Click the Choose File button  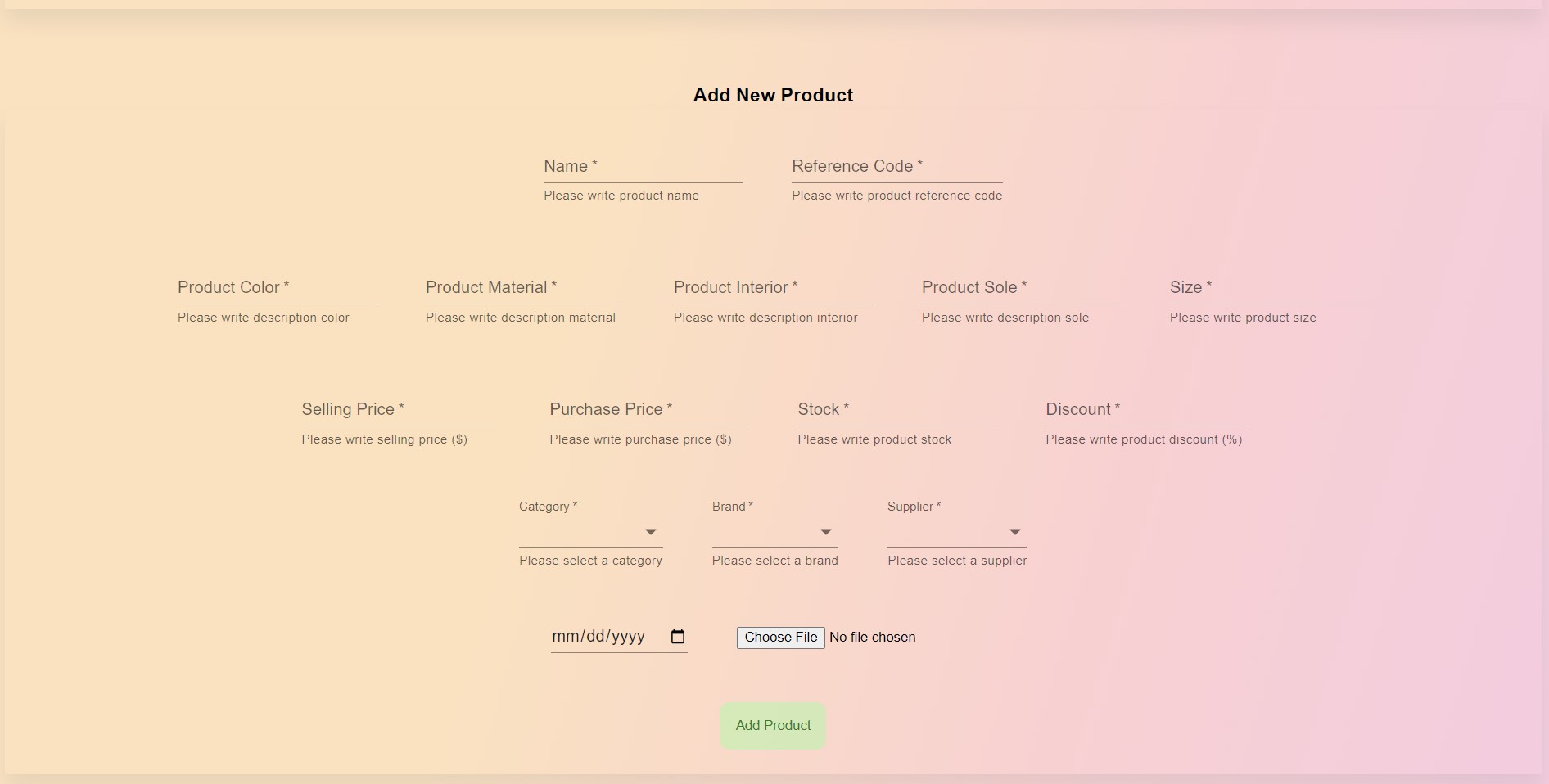(x=780, y=637)
